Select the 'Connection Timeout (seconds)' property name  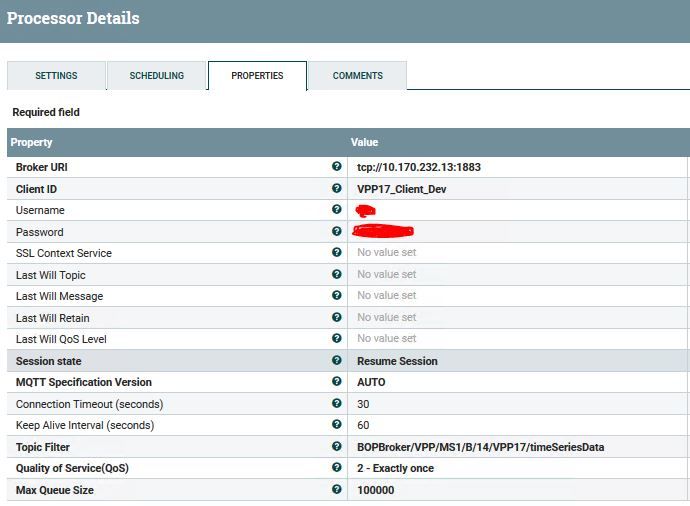click(x=89, y=404)
